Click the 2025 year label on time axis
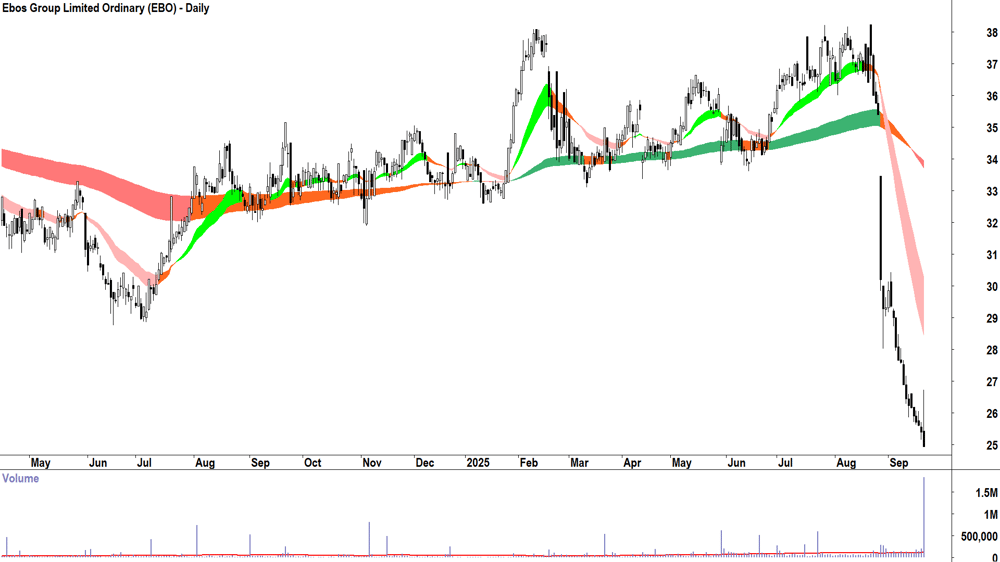The width and height of the screenshot is (1000, 562). 478,462
